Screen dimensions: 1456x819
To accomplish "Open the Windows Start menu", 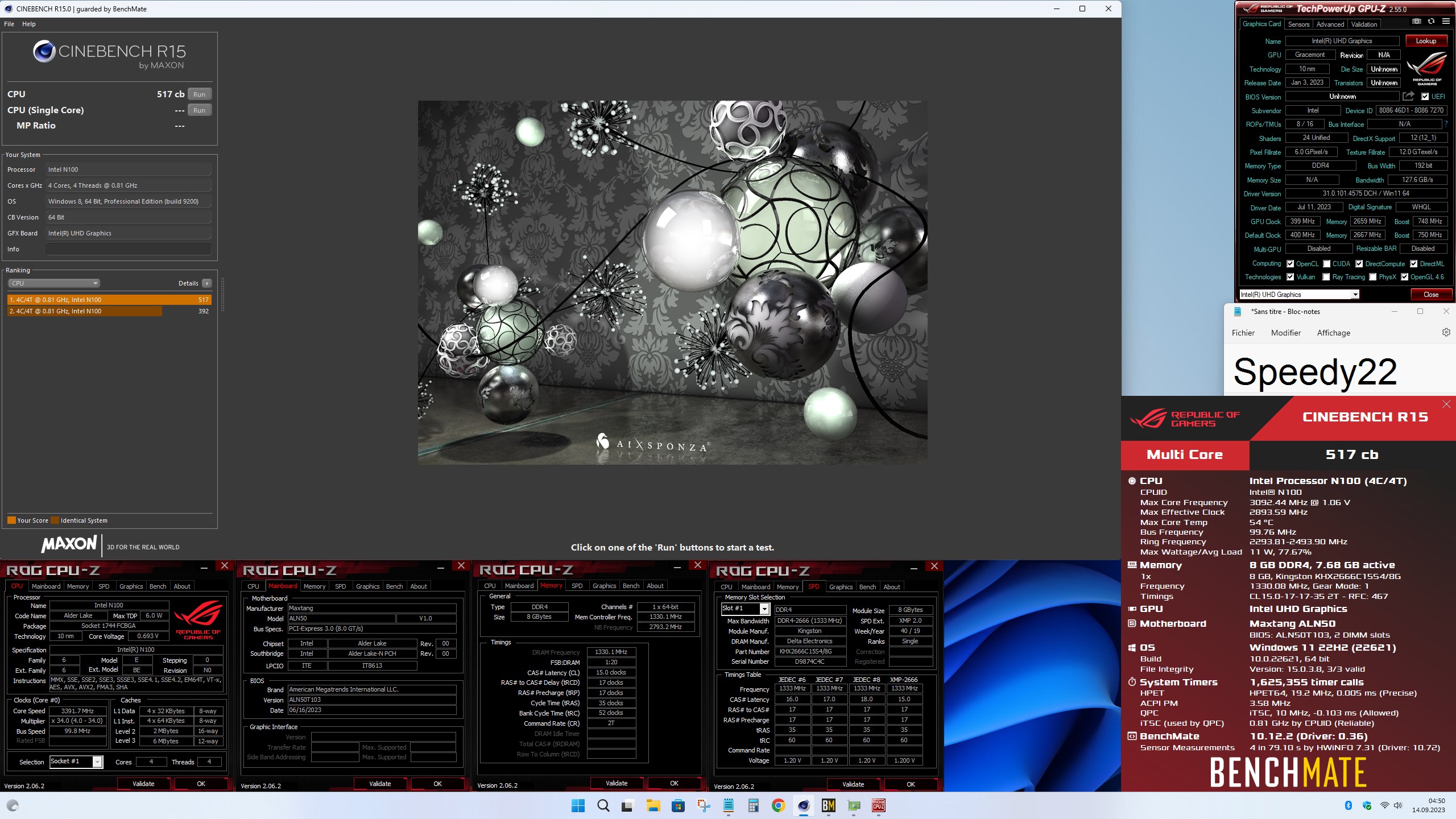I will pos(578,805).
